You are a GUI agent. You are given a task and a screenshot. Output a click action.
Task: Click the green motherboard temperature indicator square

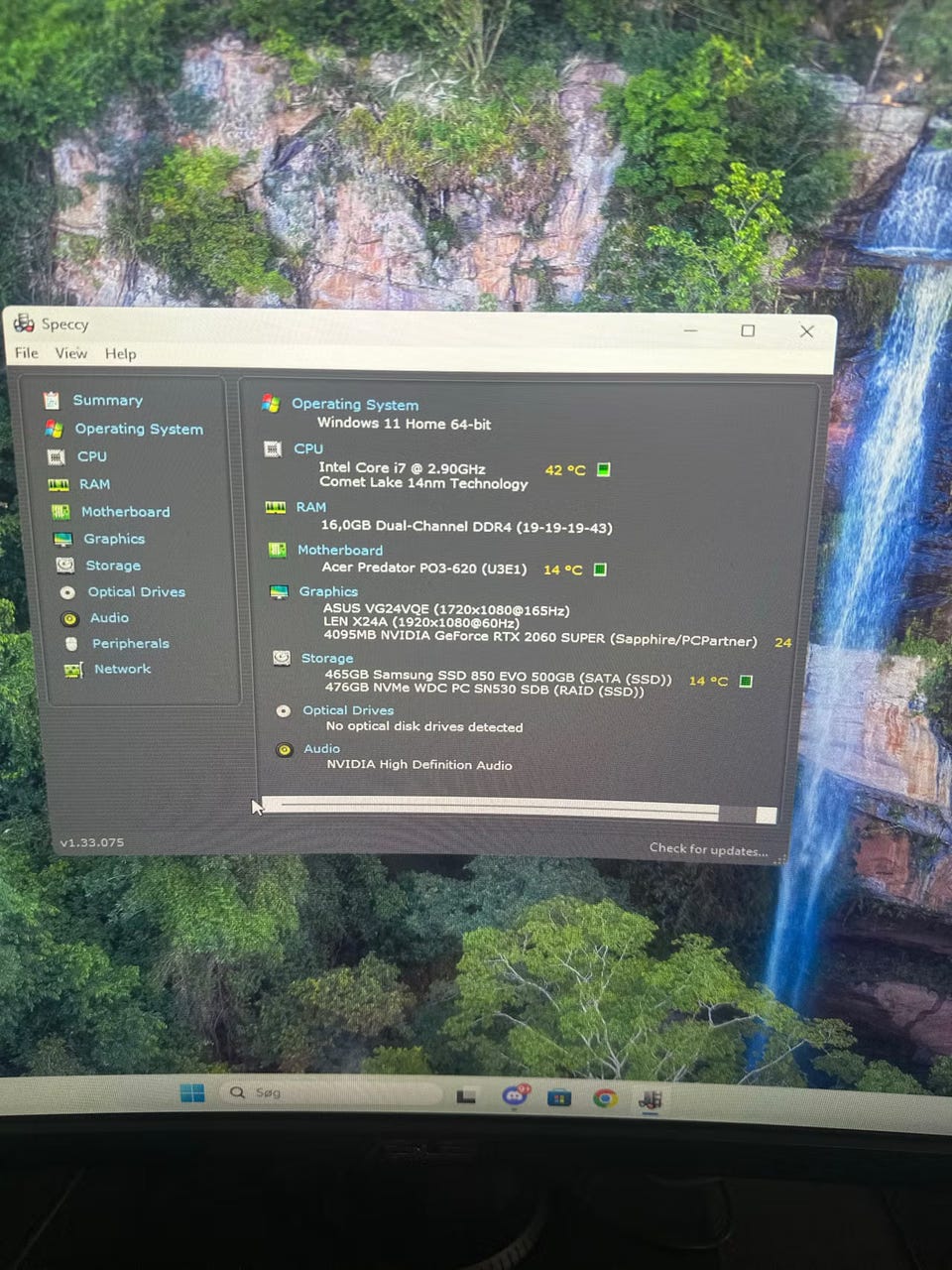(599, 570)
